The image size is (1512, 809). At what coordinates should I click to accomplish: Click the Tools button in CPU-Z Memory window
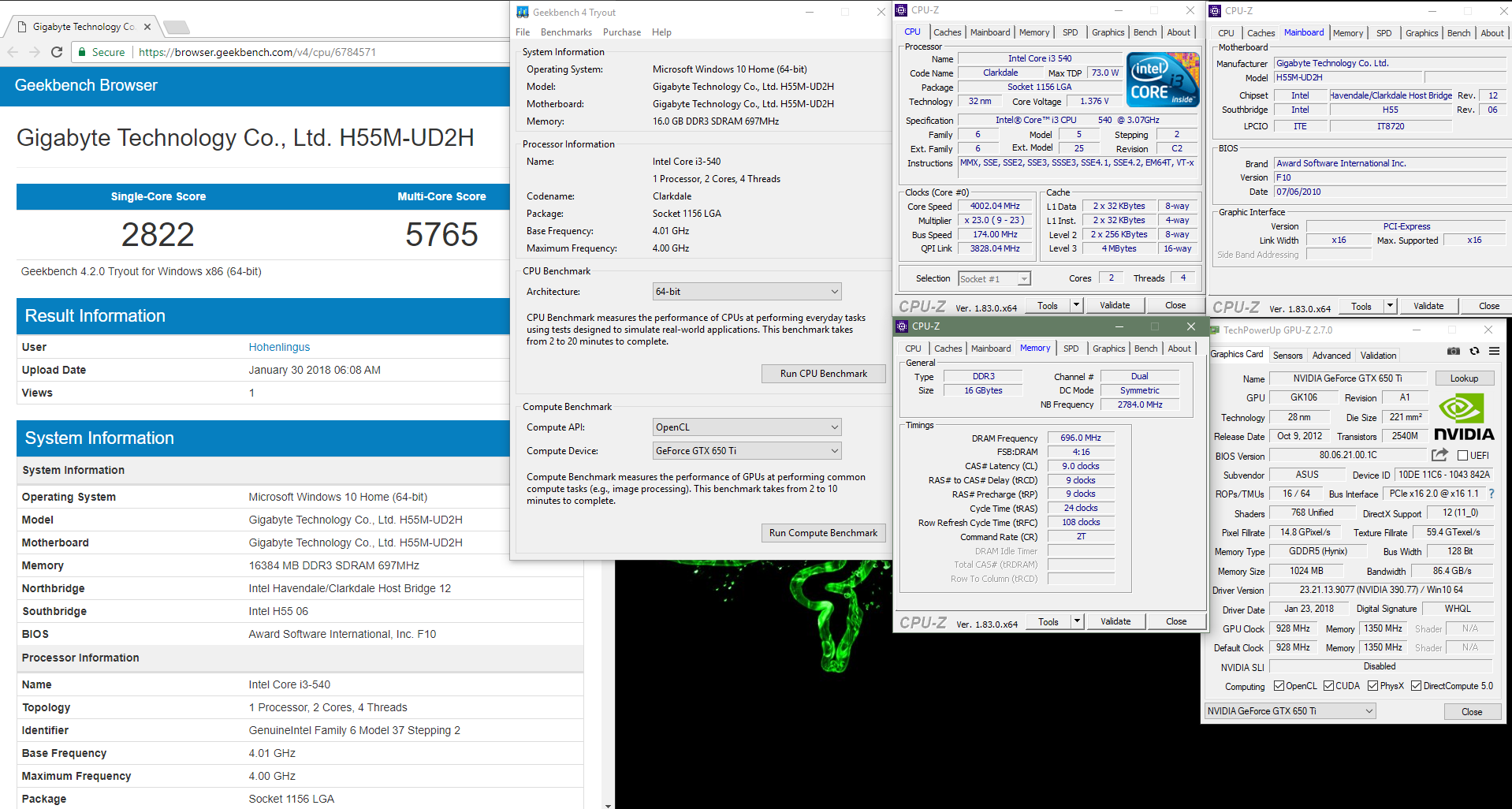tap(1048, 621)
